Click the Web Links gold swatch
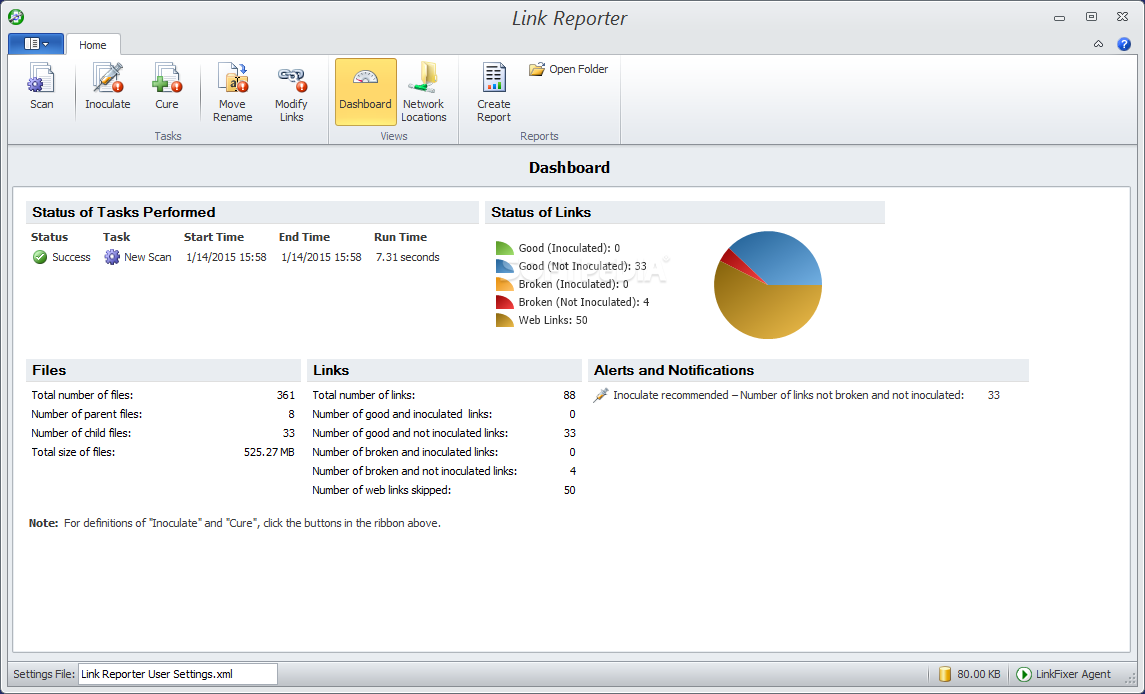 coord(505,320)
